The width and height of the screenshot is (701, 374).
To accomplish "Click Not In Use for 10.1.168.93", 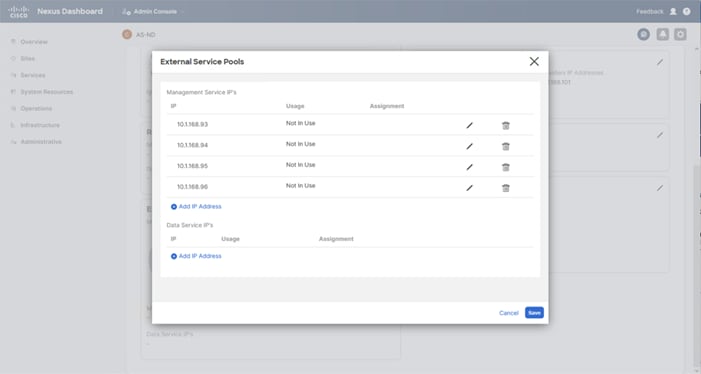I will coord(300,123).
